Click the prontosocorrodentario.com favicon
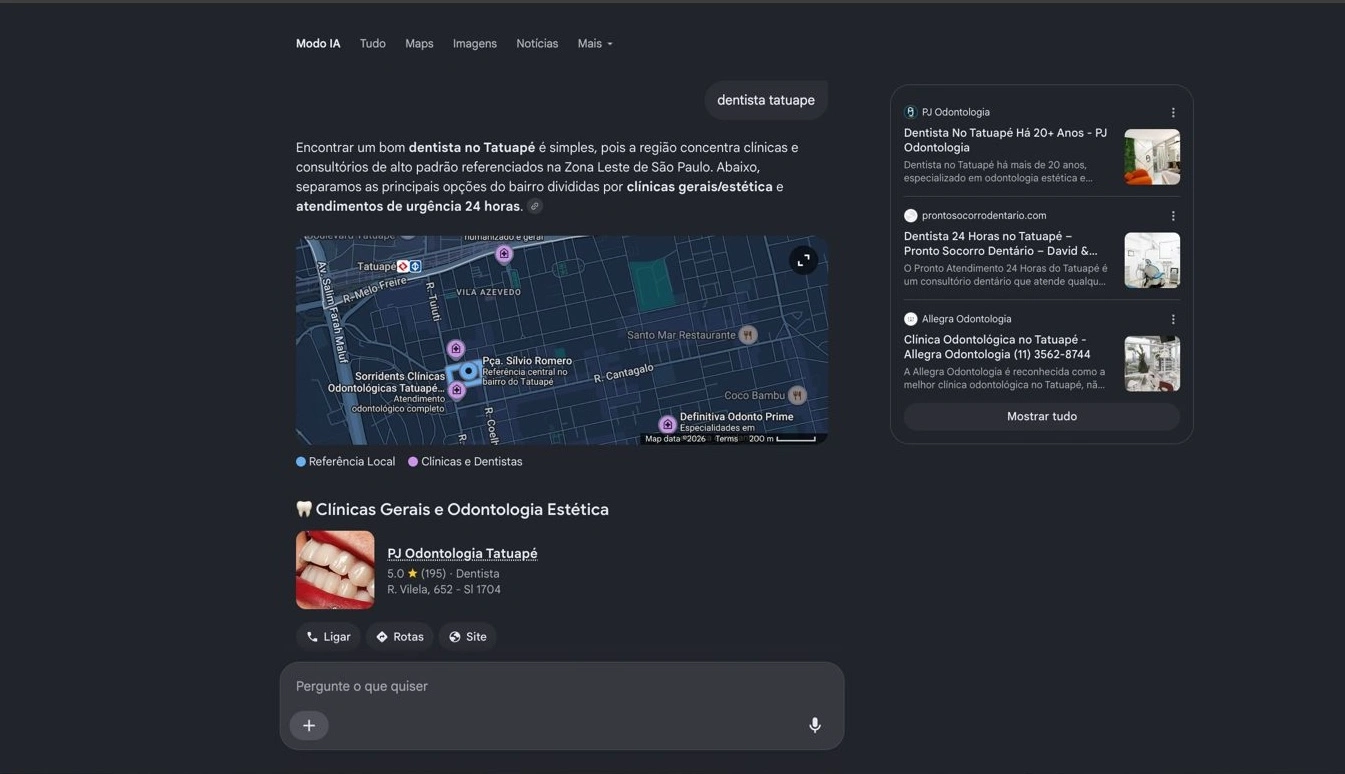 coord(910,215)
